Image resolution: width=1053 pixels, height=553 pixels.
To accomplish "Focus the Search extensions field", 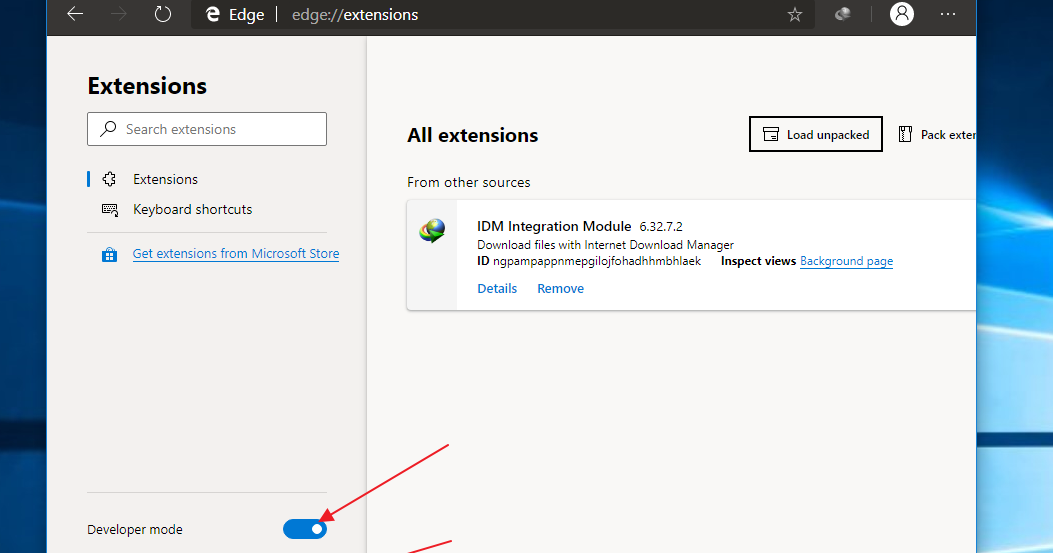I will 207,129.
